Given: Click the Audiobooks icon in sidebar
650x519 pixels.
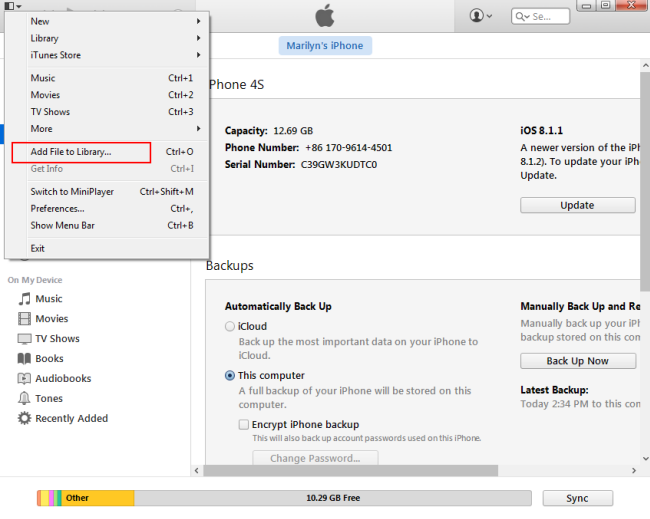Looking at the screenshot, I should click(24, 378).
